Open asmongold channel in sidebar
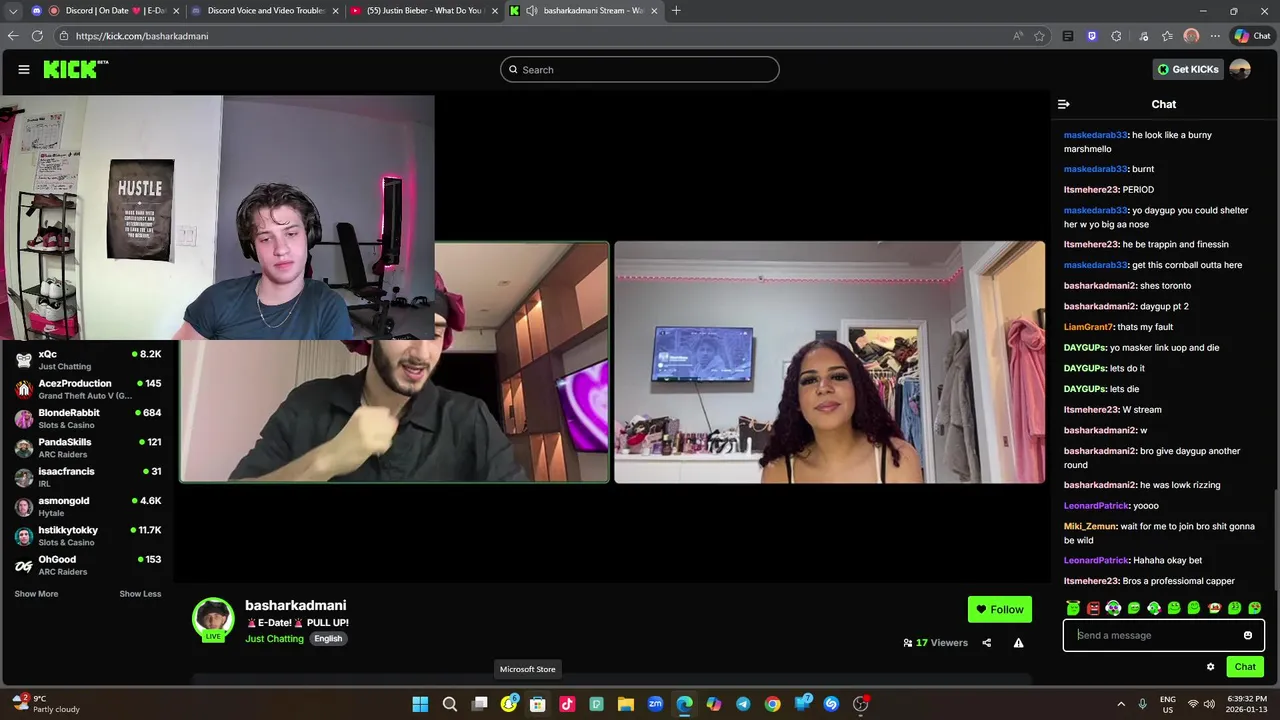1280x720 pixels. (x=88, y=506)
